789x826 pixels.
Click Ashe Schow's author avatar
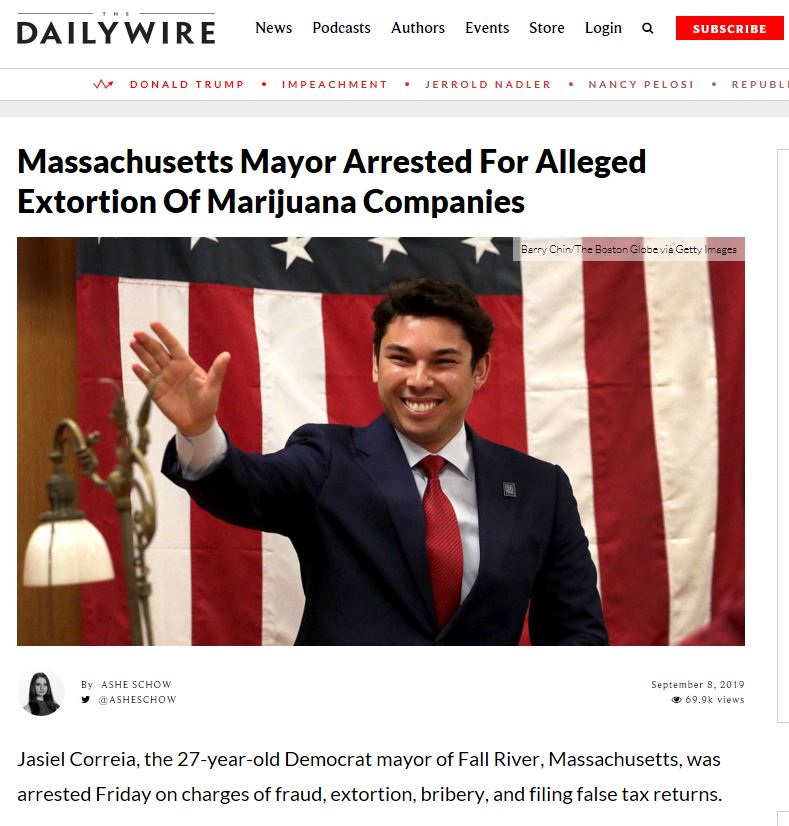pyautogui.click(x=41, y=693)
